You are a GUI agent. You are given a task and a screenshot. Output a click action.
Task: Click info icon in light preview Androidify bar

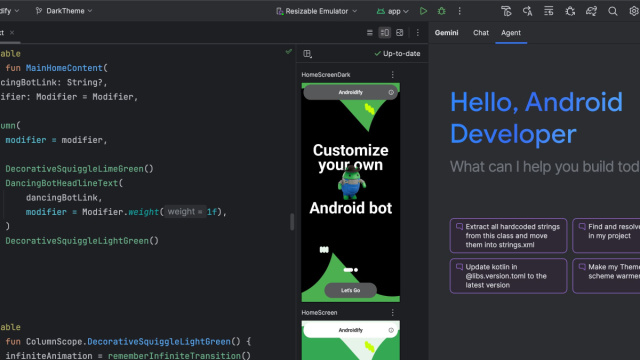(x=391, y=330)
